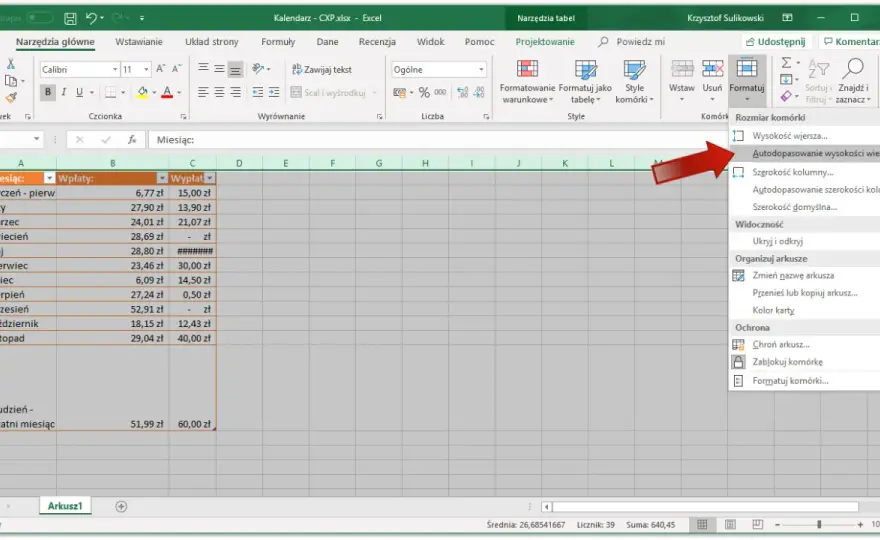The width and height of the screenshot is (880, 540).
Task: Click the zoom slider handle
Action: pos(819,524)
